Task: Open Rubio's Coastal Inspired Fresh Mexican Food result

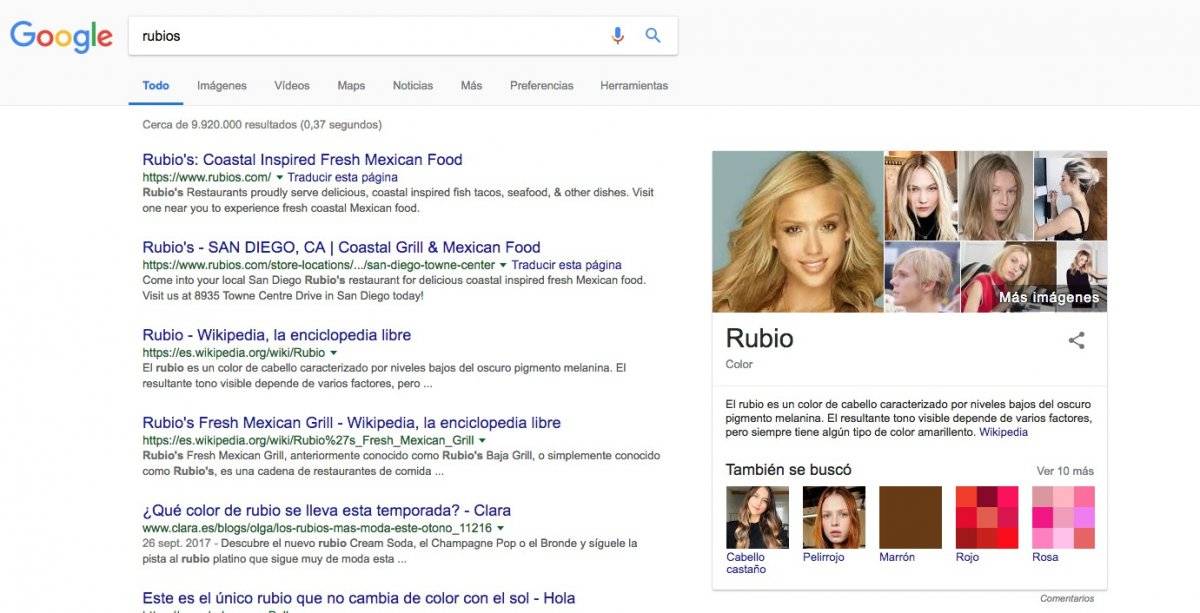Action: pos(302,160)
